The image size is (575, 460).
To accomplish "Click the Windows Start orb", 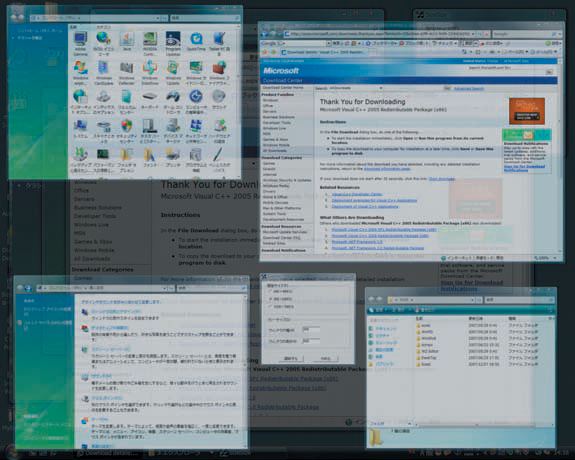I will 12,452.
